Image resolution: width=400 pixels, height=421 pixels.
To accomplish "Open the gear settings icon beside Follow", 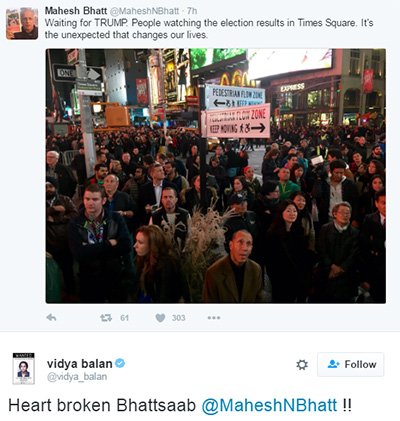I will click(x=302, y=365).
